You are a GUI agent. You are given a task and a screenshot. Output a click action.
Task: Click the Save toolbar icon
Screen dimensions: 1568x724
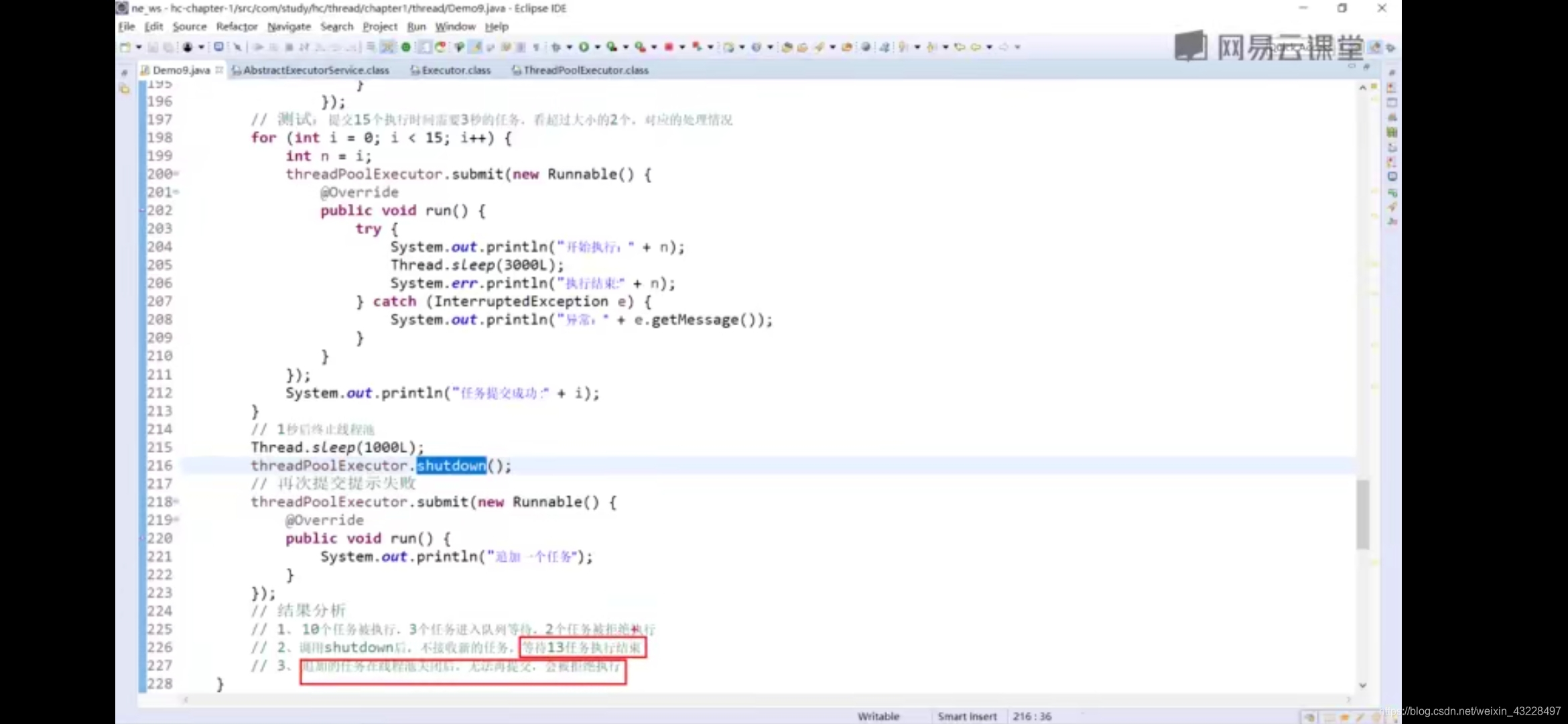[x=153, y=47]
